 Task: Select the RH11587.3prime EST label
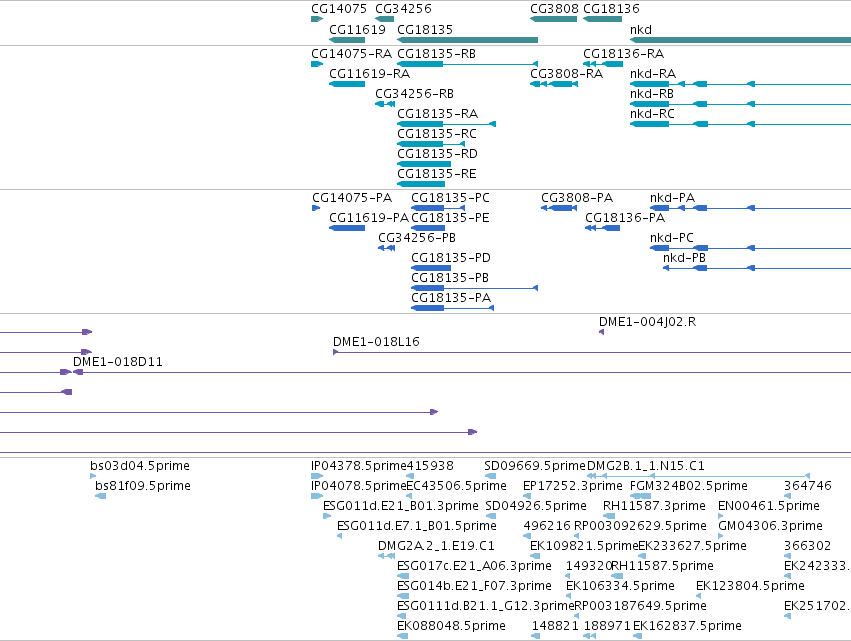click(x=654, y=506)
